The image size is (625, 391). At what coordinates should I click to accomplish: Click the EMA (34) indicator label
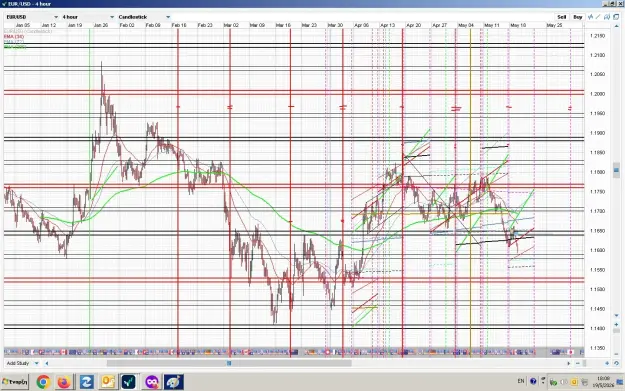[14, 37]
